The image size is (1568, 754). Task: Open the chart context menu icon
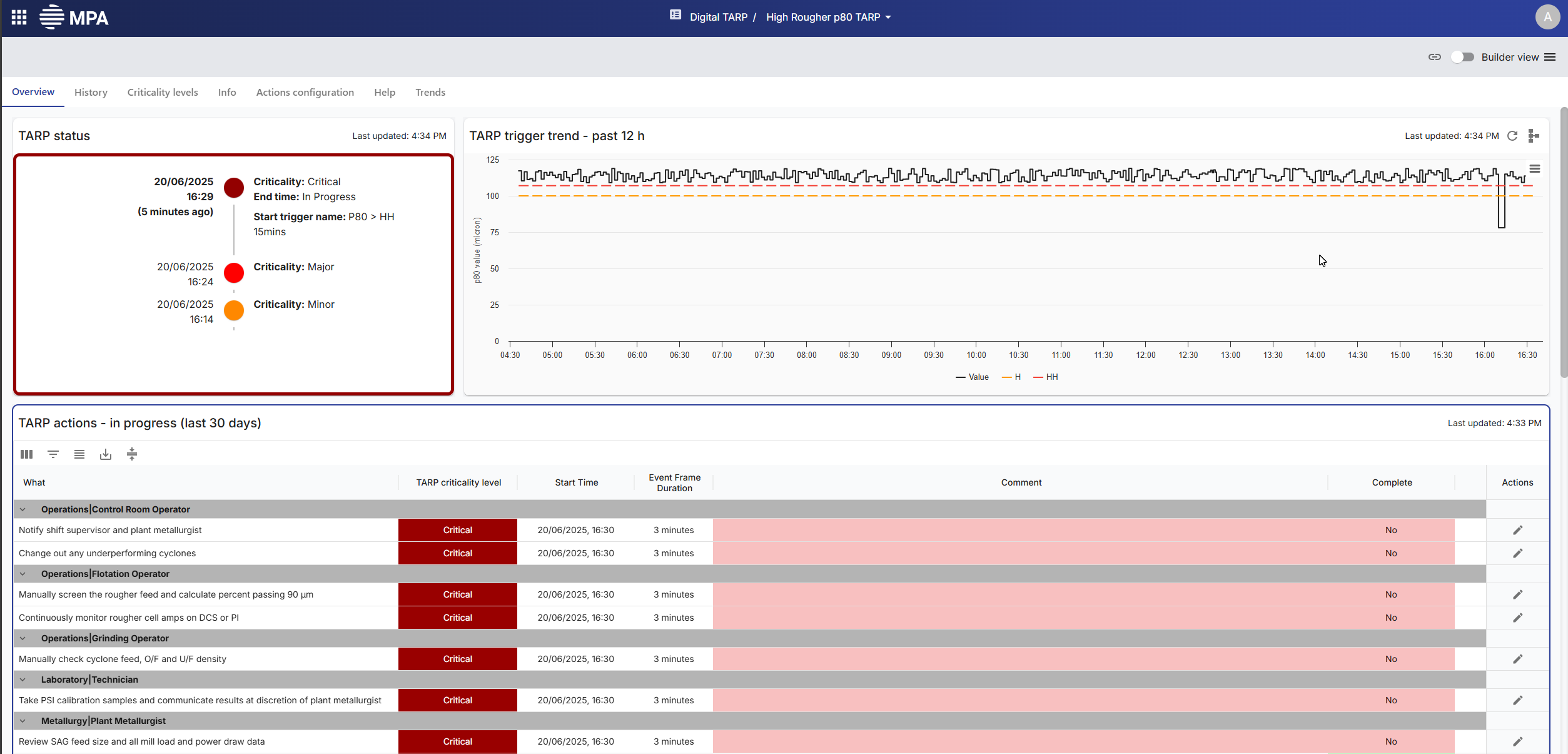click(1535, 169)
